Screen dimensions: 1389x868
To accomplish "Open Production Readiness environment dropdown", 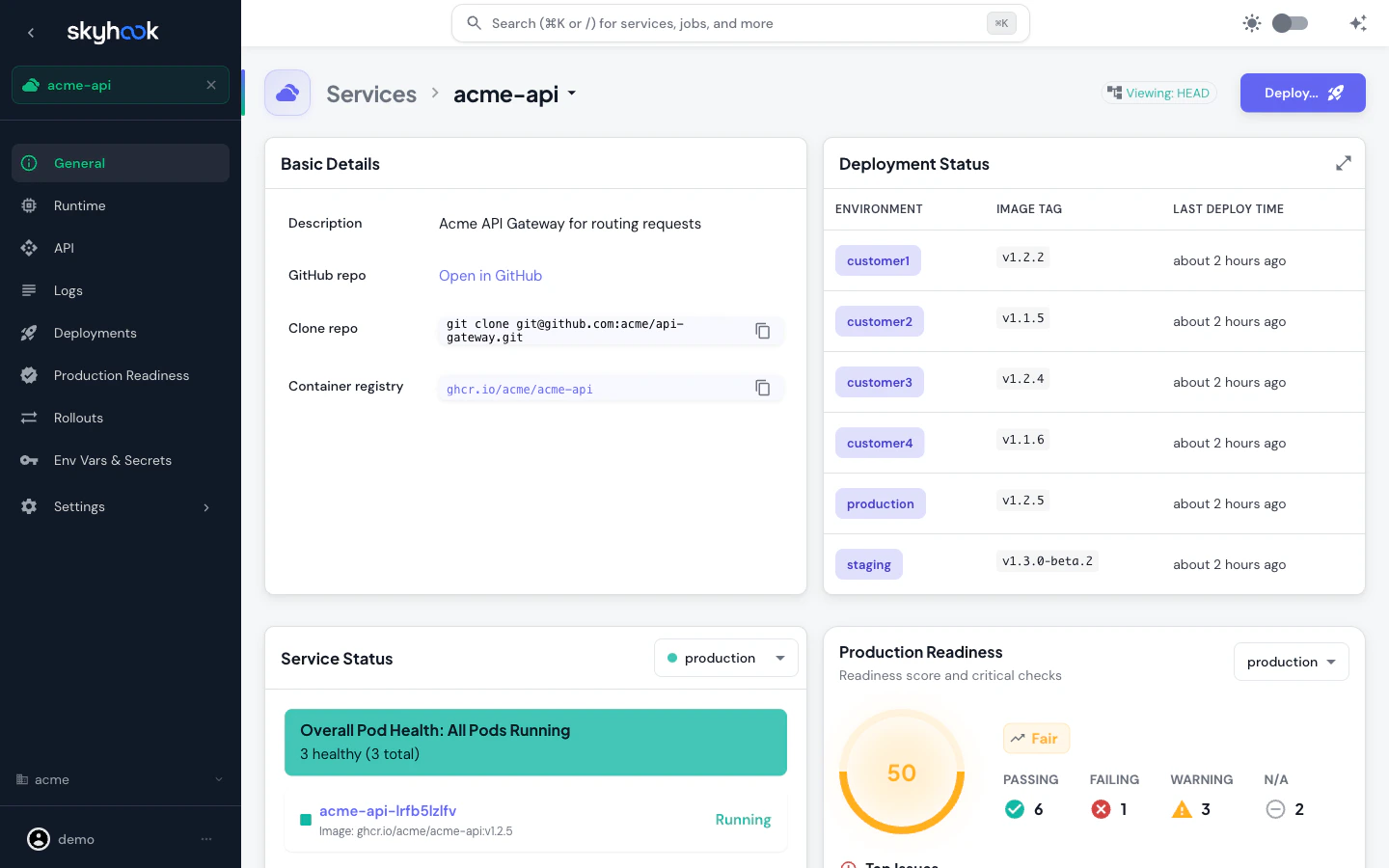I will click(x=1292, y=662).
